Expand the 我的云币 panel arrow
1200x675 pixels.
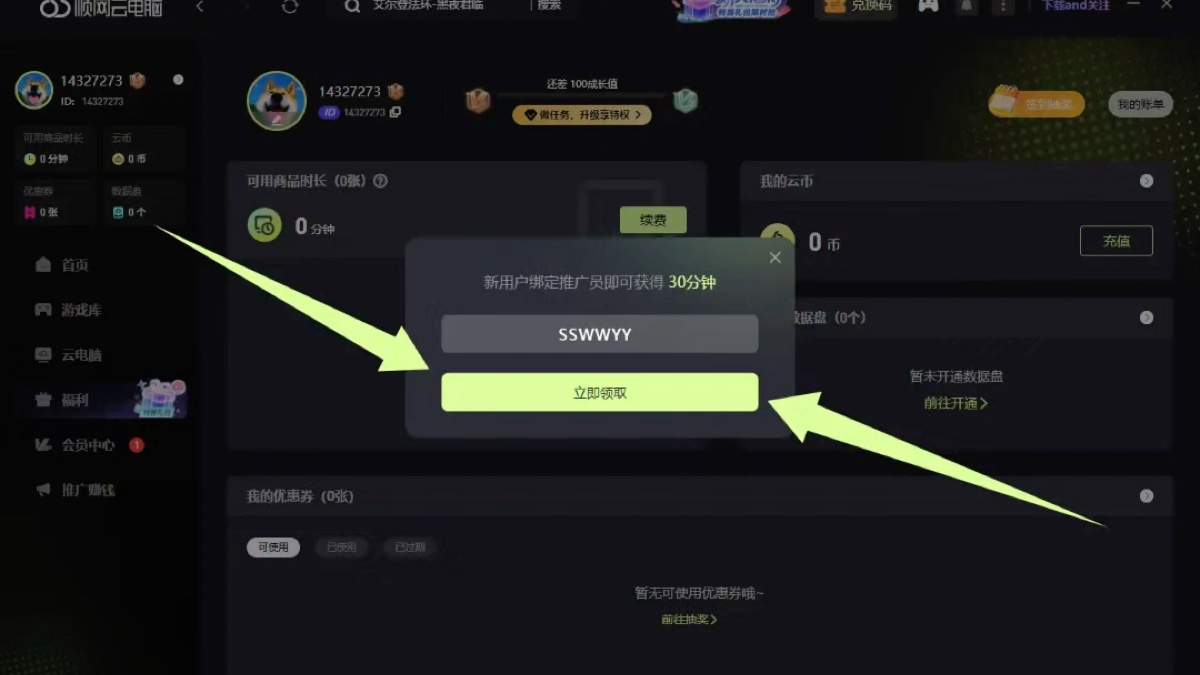point(1146,181)
